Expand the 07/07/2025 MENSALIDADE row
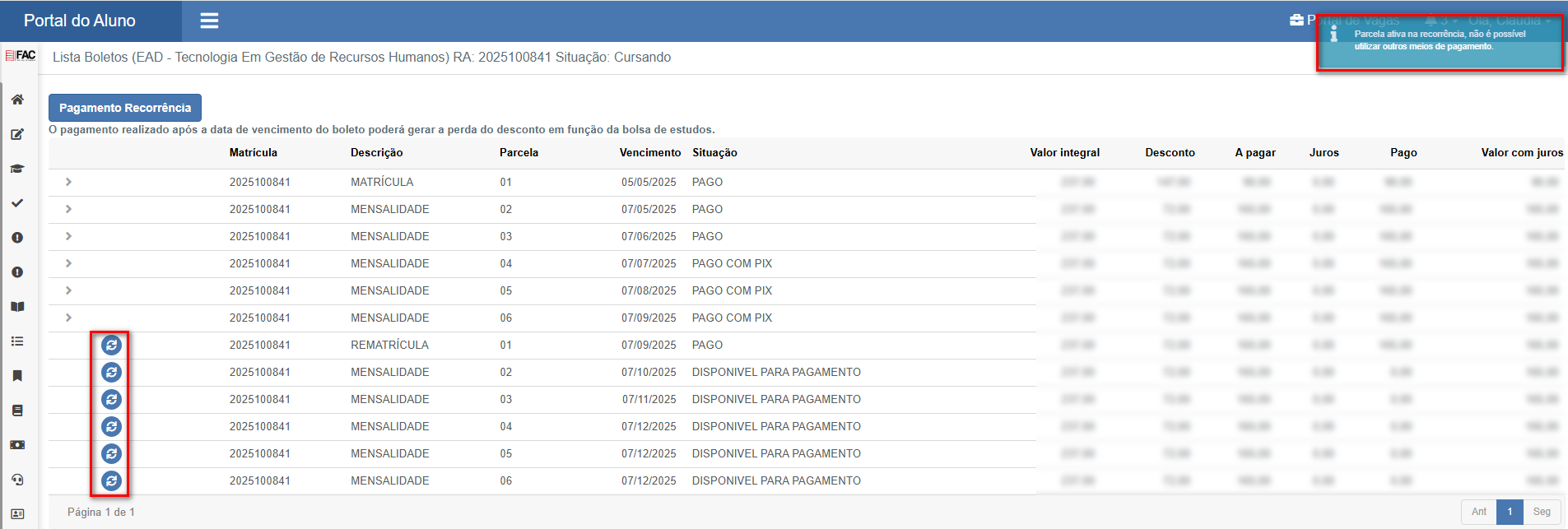1568x529 pixels. pos(68,263)
